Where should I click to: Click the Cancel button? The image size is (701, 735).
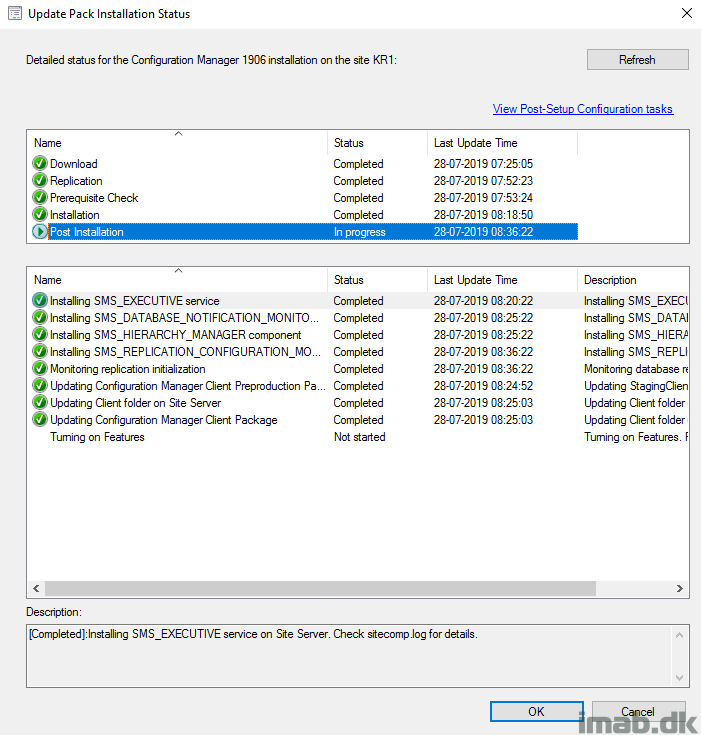(x=639, y=712)
